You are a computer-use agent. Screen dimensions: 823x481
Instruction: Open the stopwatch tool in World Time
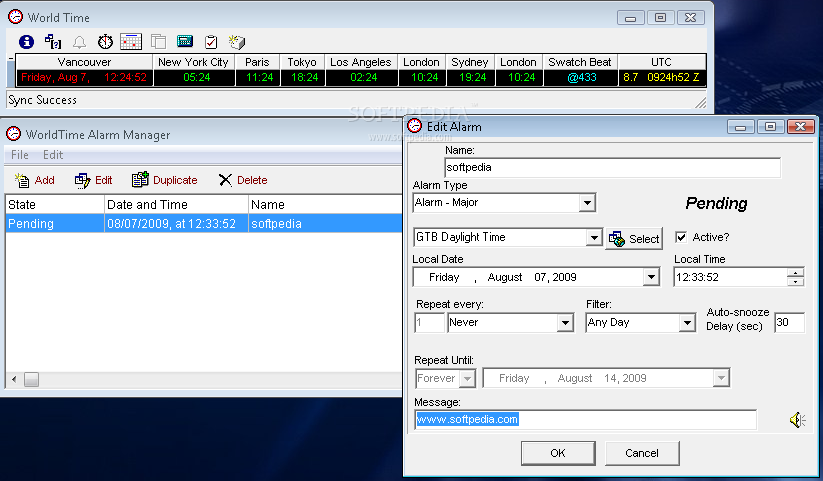[105, 42]
